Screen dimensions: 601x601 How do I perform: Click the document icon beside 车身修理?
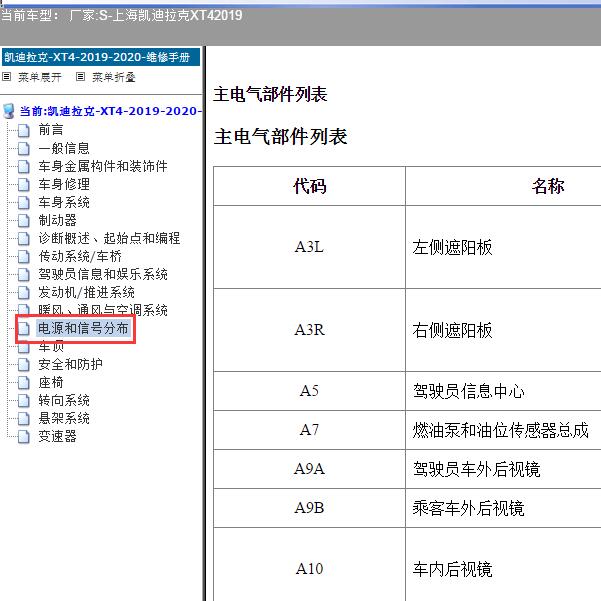coord(24,184)
